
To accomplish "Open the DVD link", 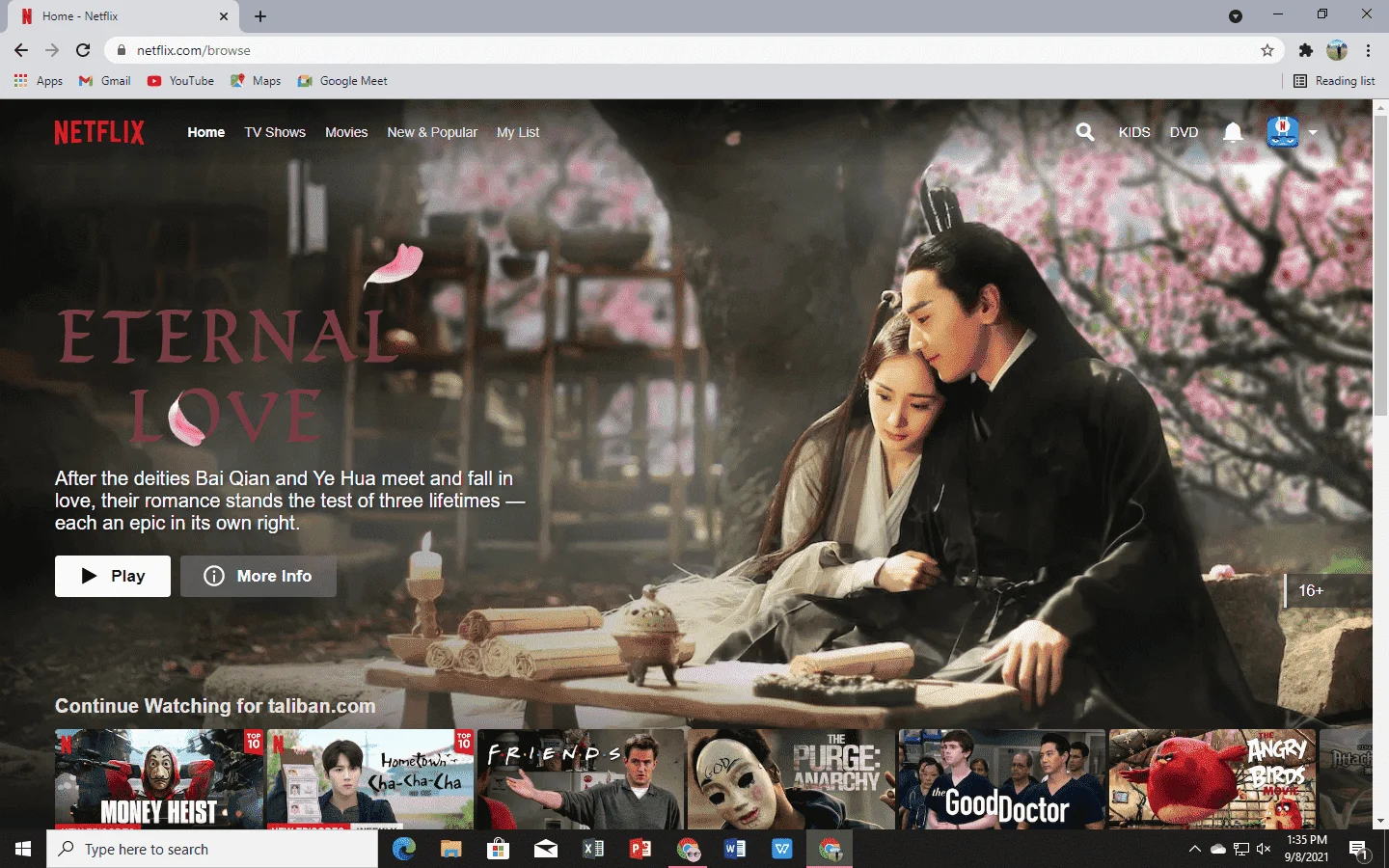I will pyautogui.click(x=1184, y=132).
